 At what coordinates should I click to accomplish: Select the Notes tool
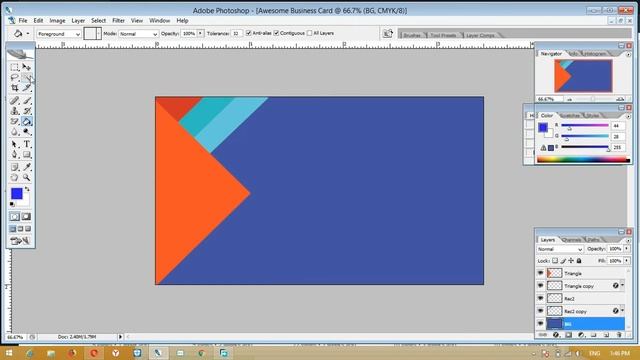tap(15, 167)
